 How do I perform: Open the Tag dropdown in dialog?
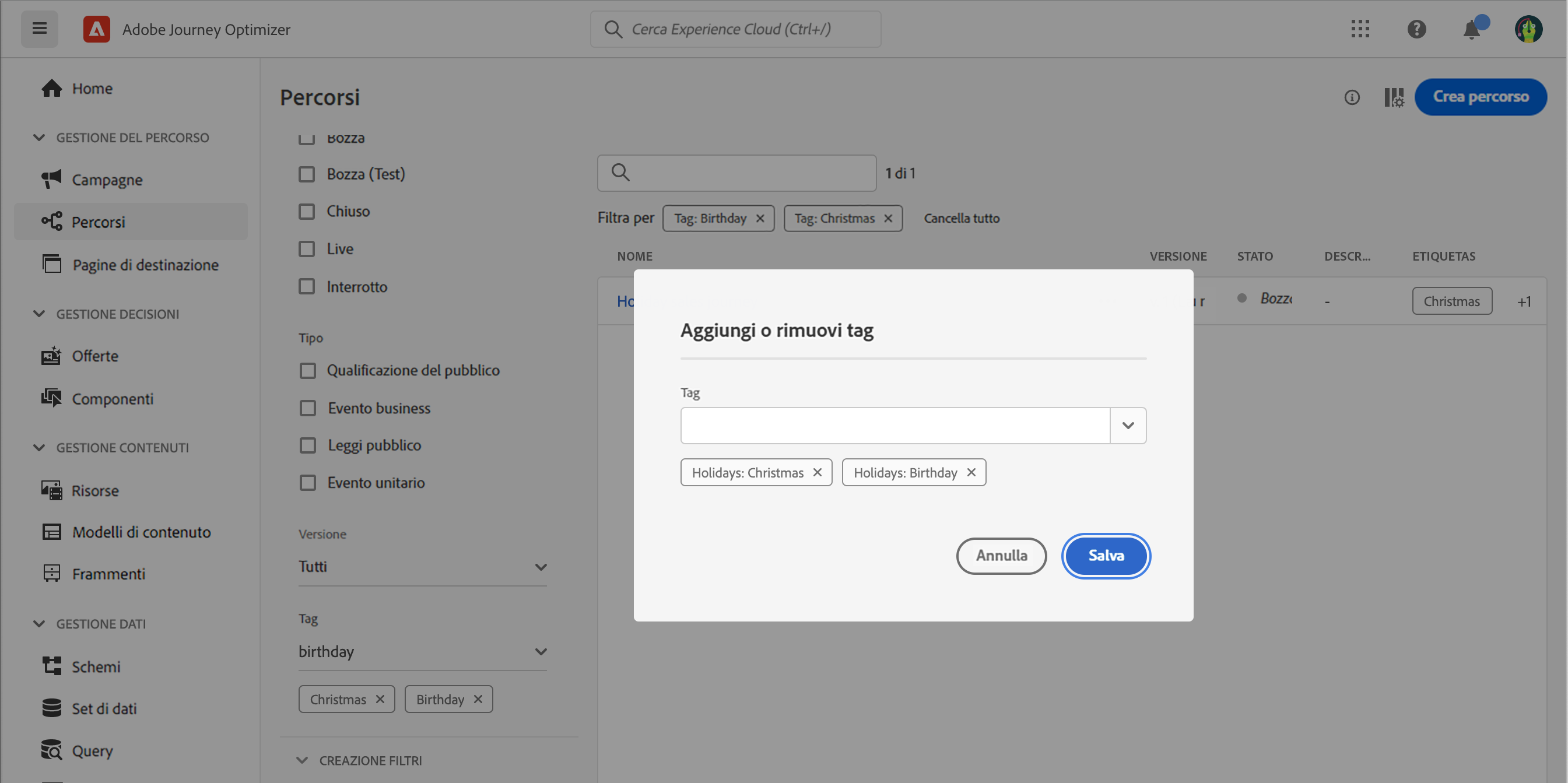(1127, 426)
